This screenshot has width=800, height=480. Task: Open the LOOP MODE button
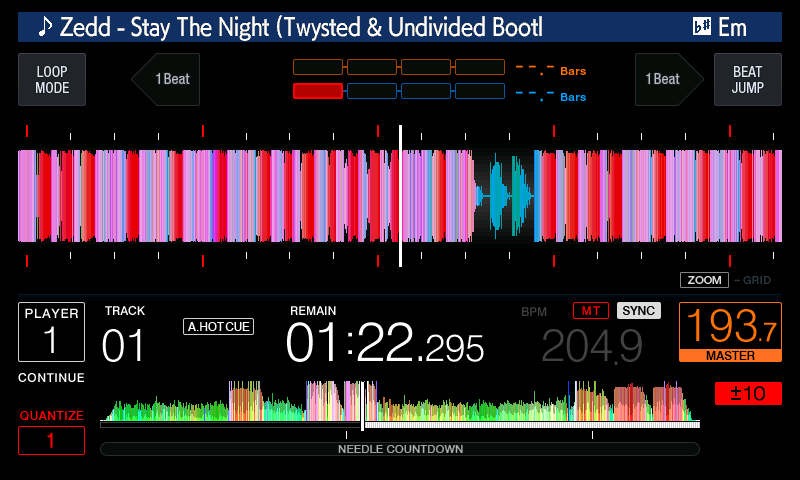point(52,80)
